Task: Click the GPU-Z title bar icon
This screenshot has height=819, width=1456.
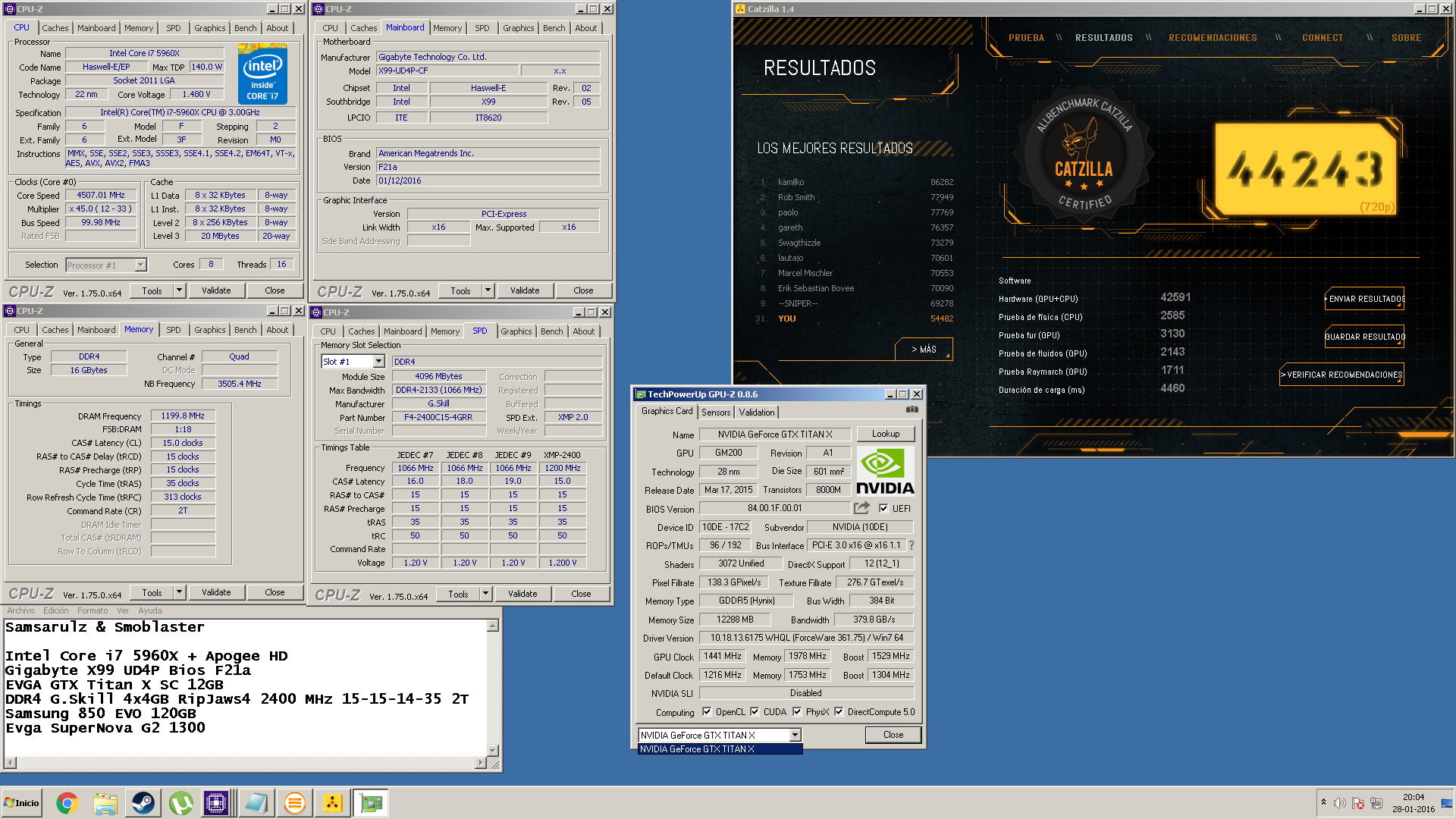Action: coord(641,394)
